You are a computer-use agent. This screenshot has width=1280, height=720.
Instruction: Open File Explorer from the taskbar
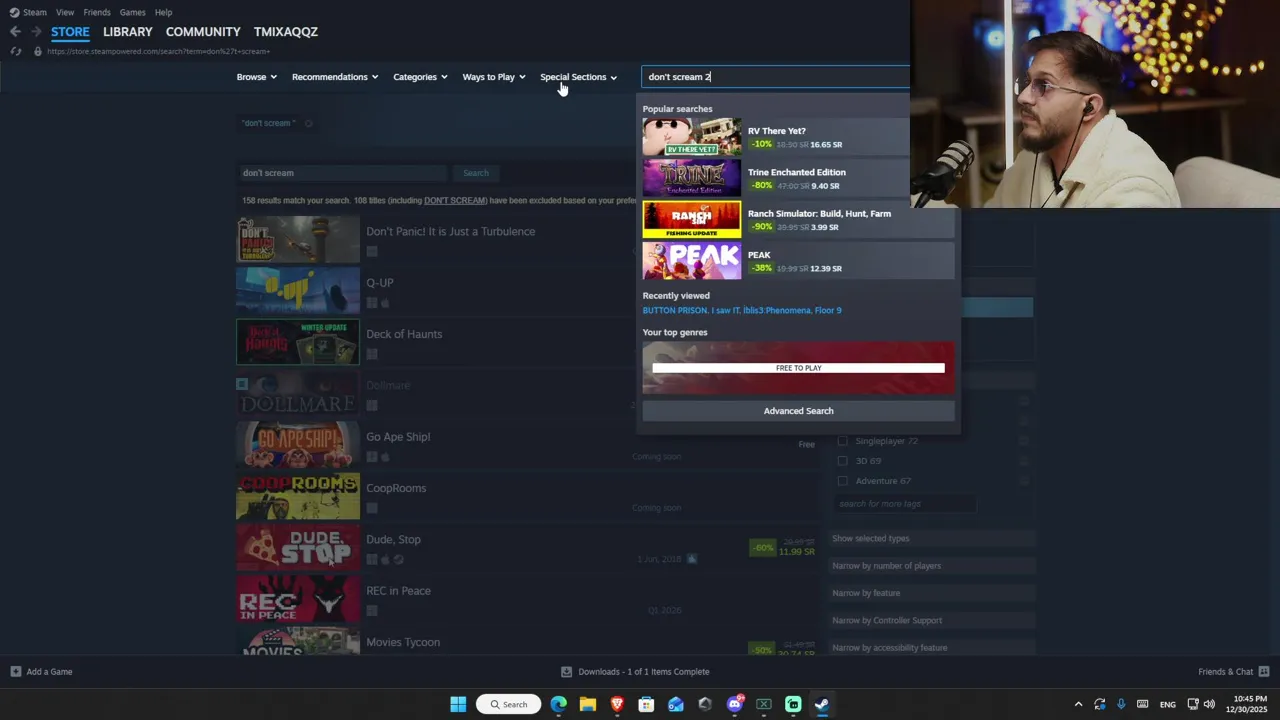588,704
